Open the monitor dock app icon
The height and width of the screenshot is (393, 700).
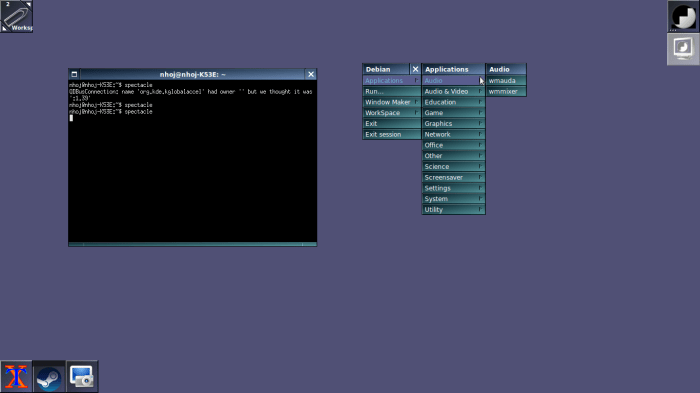point(683,49)
